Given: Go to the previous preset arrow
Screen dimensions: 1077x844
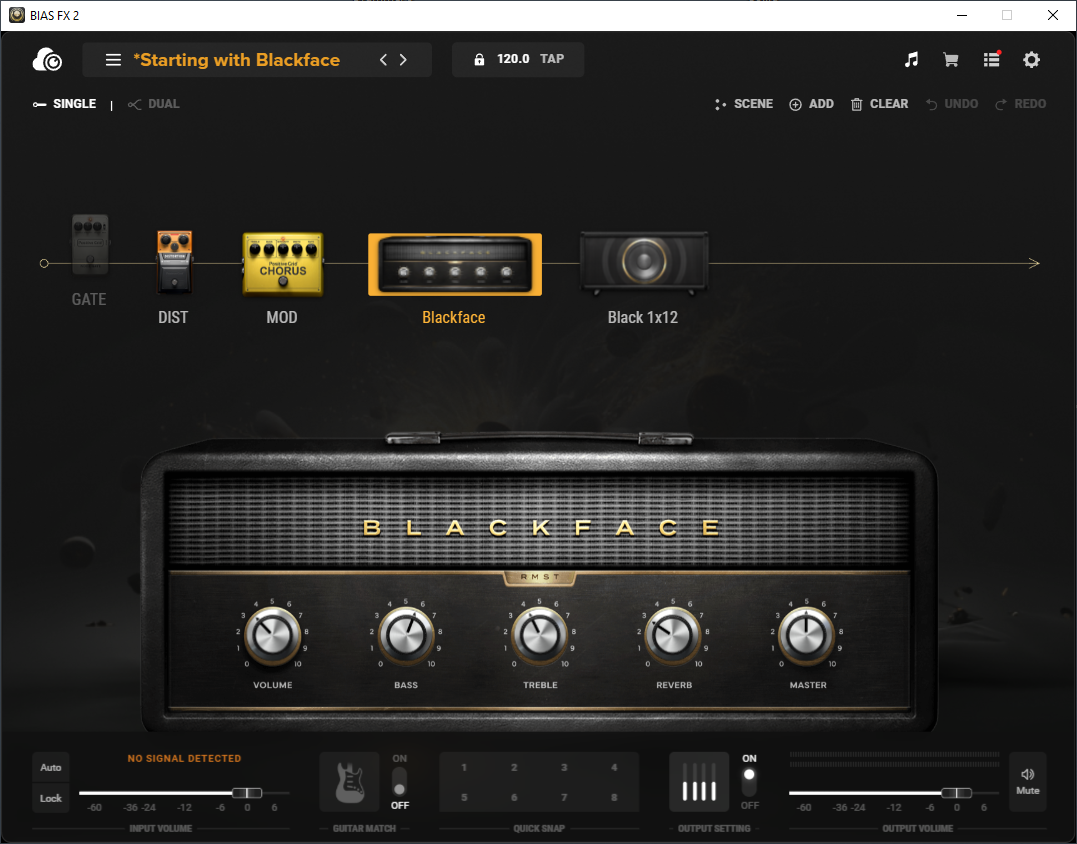Looking at the screenshot, I should click(383, 60).
